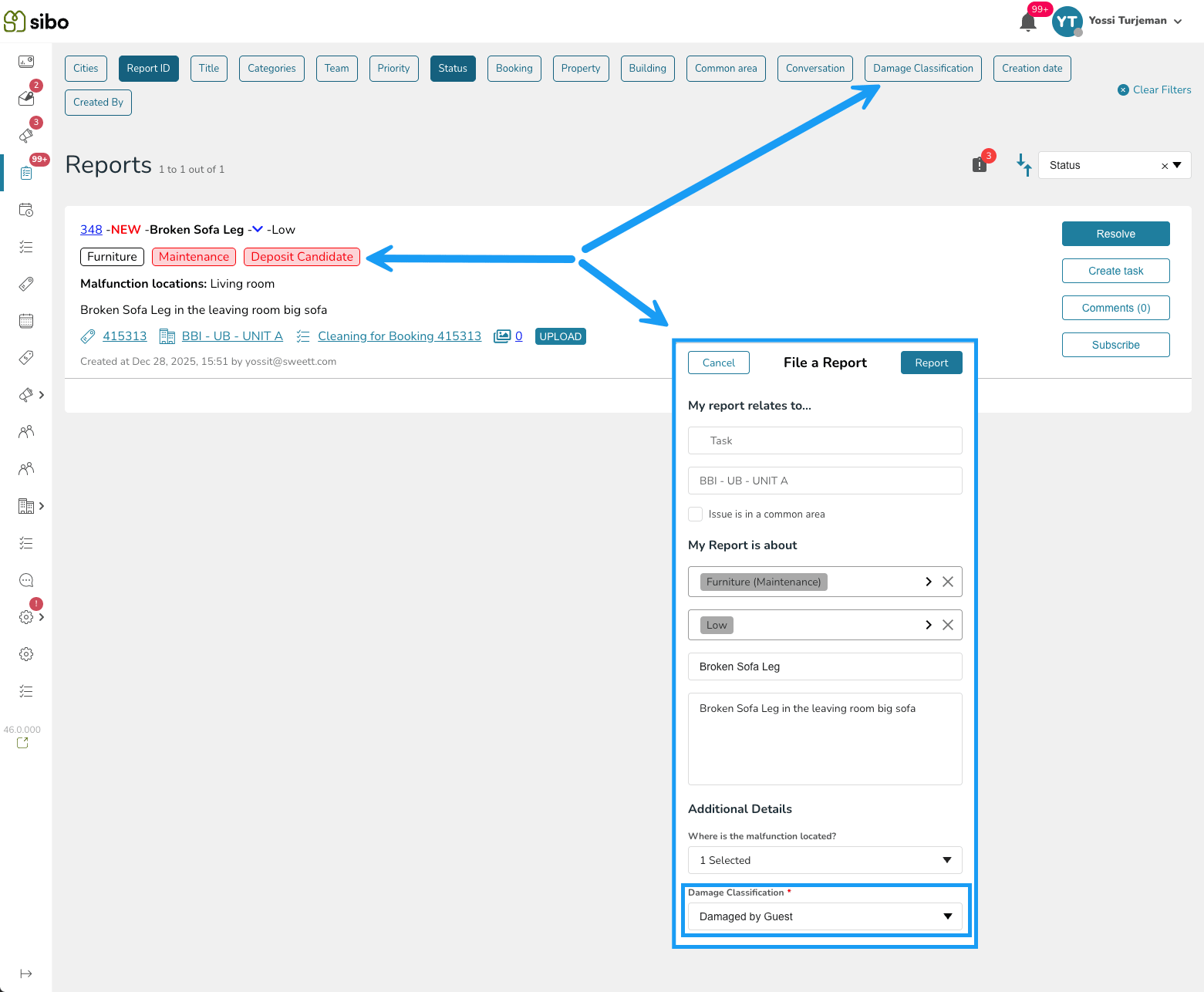Select the Created By filter chip
The image size is (1204, 992).
[98, 103]
